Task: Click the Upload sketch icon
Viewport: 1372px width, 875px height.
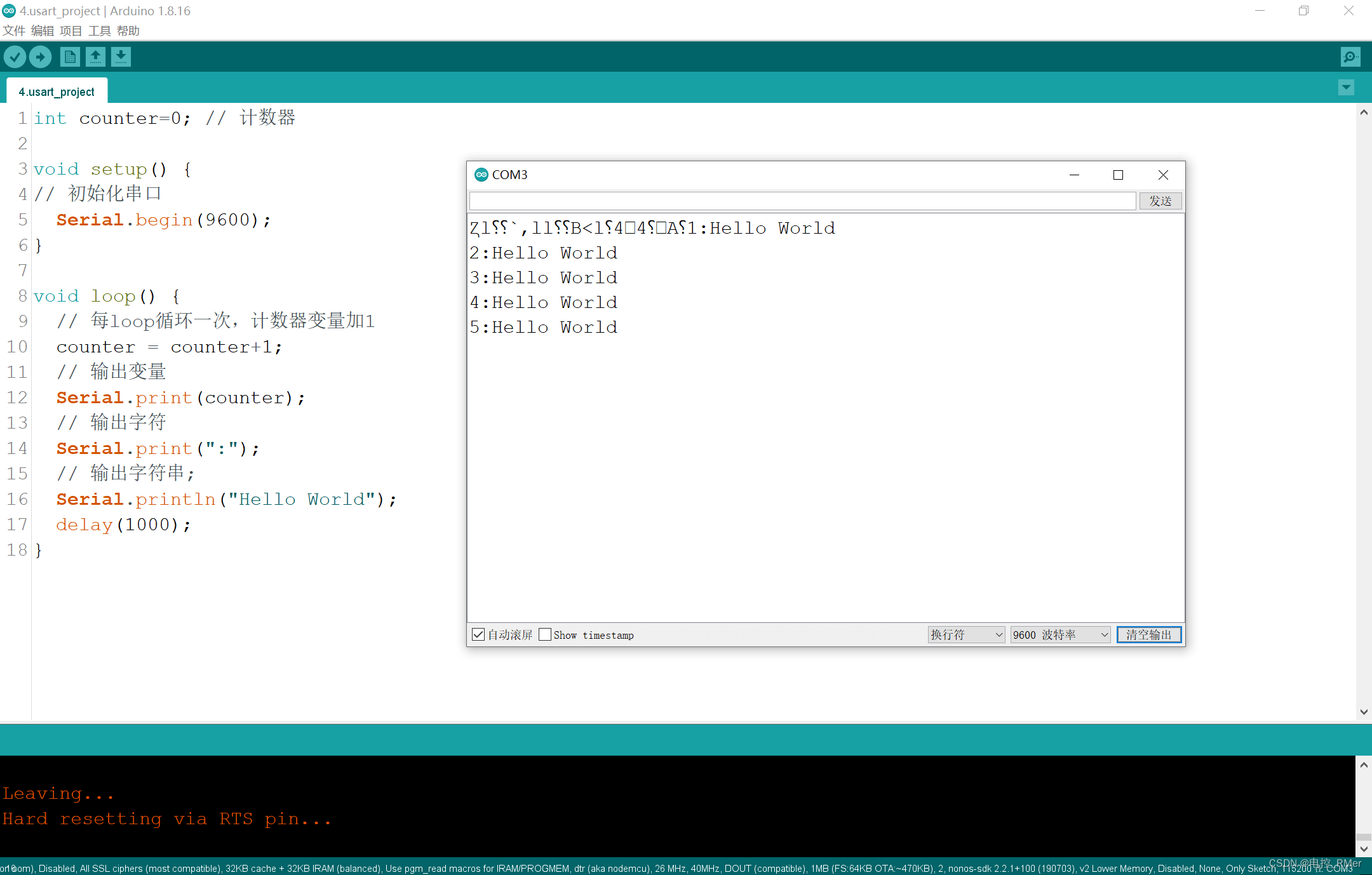Action: click(x=40, y=57)
